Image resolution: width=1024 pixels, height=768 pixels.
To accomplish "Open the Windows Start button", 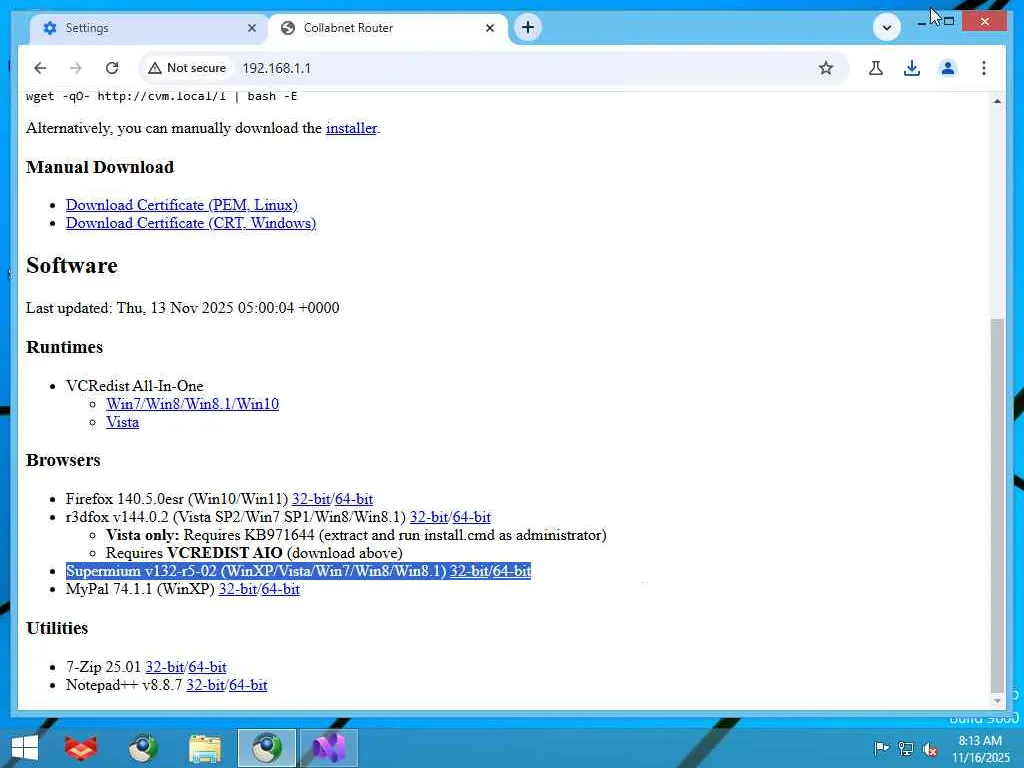I will point(25,748).
